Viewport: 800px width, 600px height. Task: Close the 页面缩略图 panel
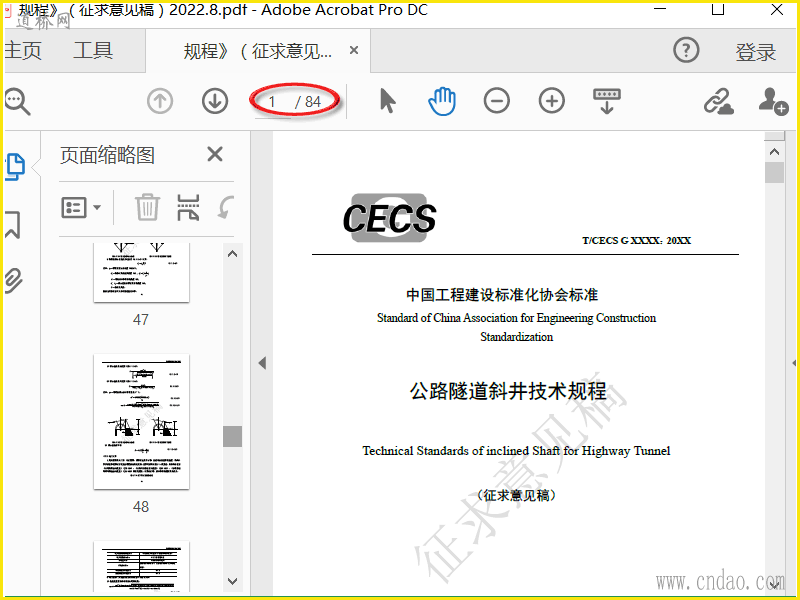point(215,154)
